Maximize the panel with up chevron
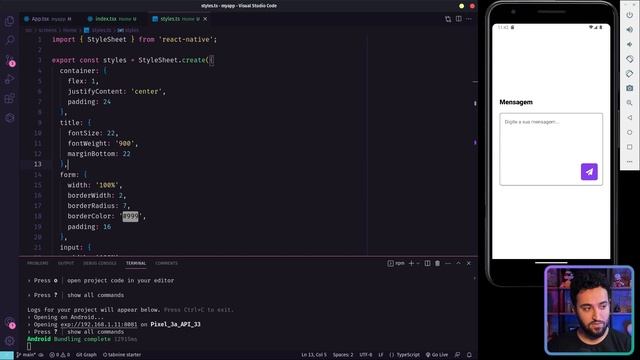Screen dimensions: 640x360 tap(458, 263)
